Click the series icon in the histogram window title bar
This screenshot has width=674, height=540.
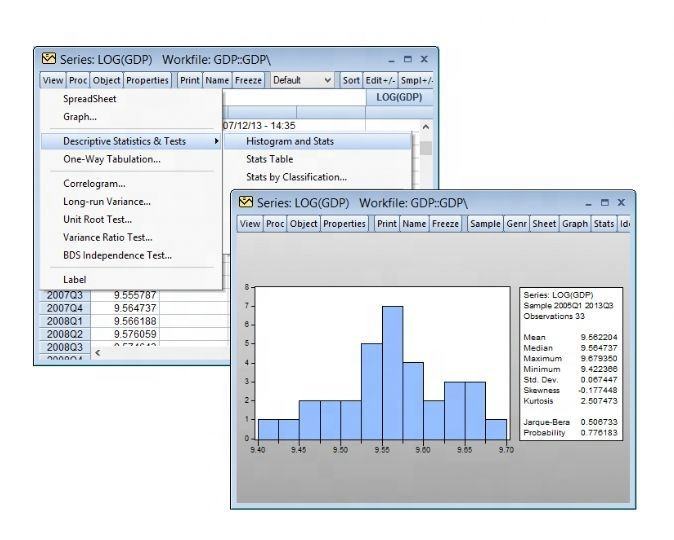pos(245,203)
